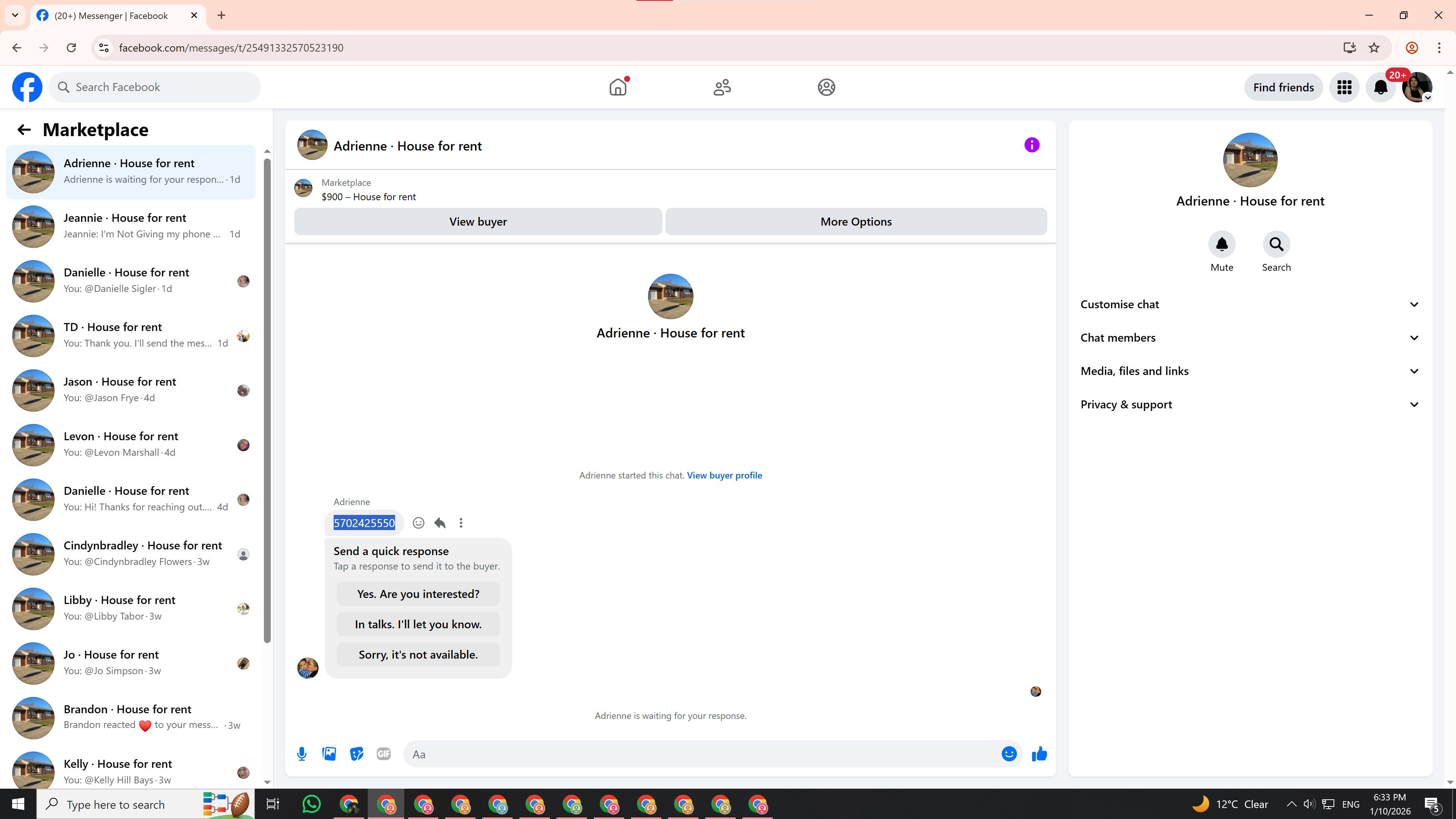The width and height of the screenshot is (1456, 819).
Task: Open the emoji picker in message box
Action: coord(1009,754)
